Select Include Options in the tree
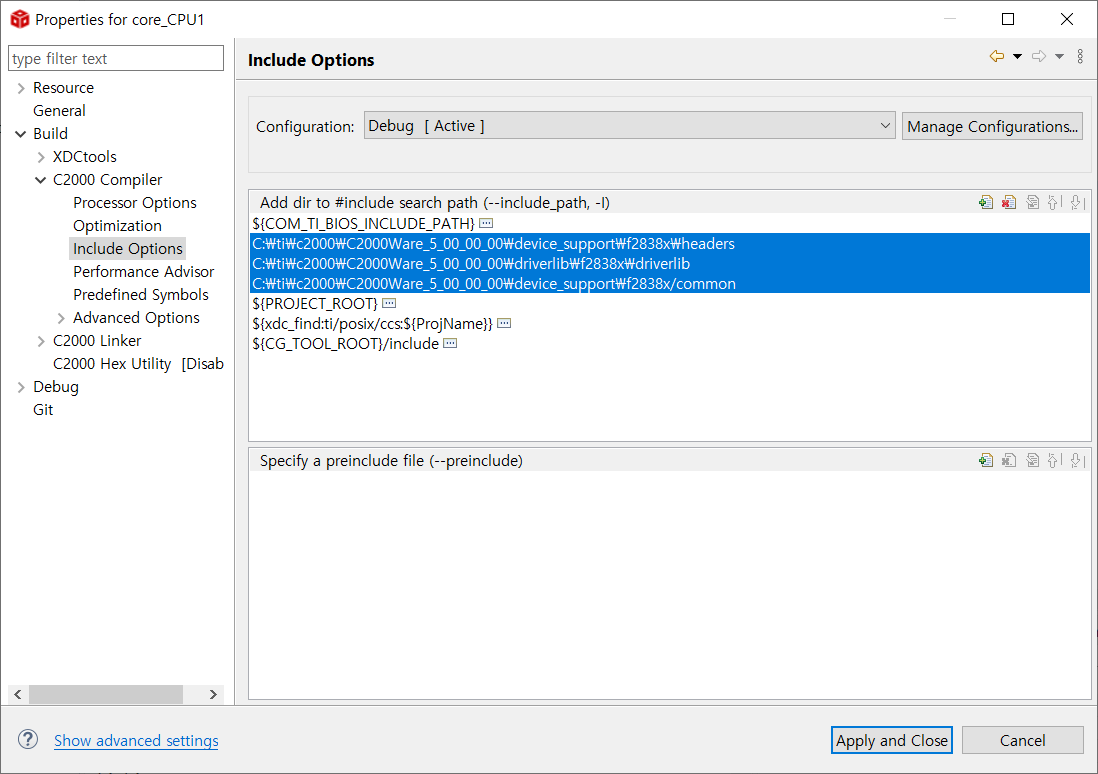Screen dimensions: 1098x774 coord(127,249)
